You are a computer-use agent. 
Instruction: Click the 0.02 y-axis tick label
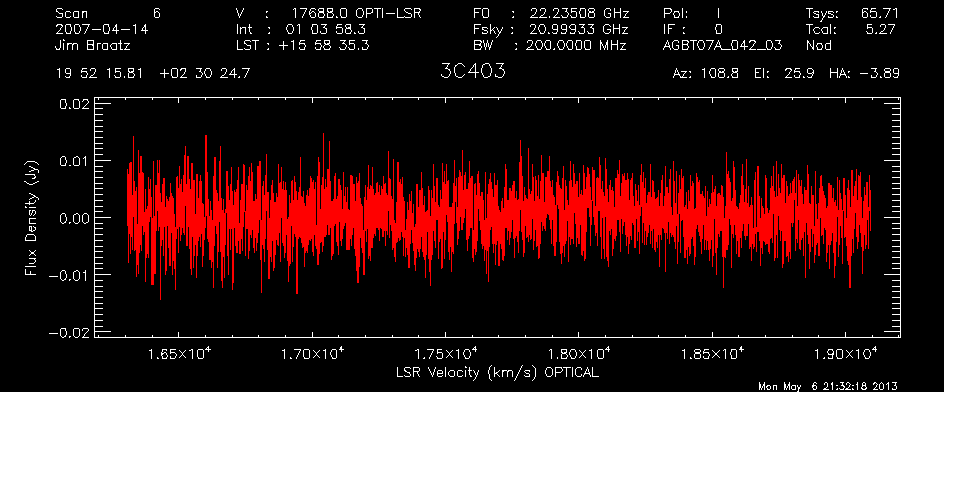75,104
